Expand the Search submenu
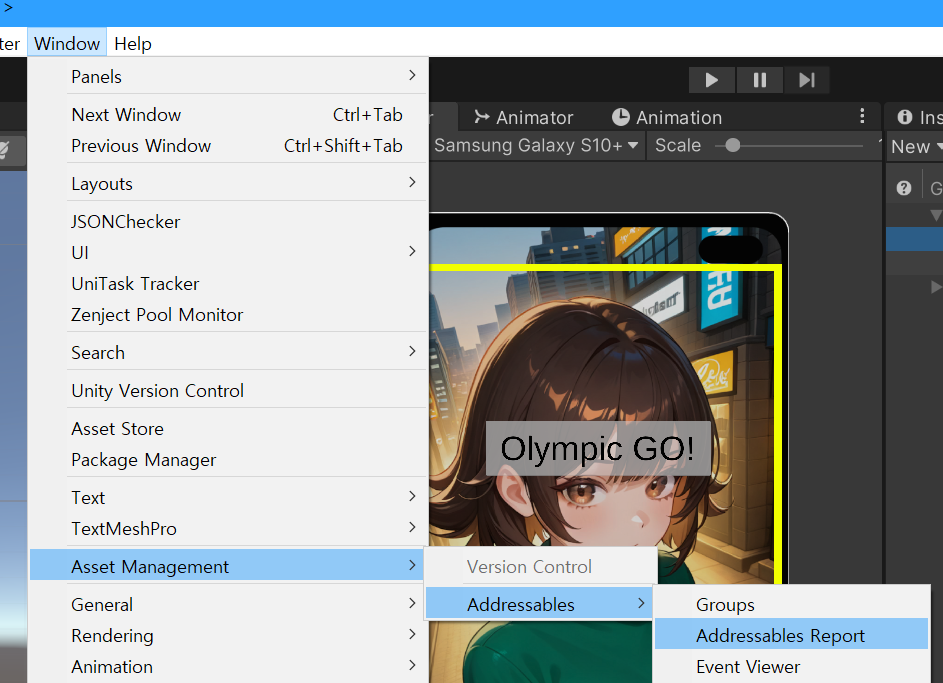The image size is (943, 683). point(229,352)
